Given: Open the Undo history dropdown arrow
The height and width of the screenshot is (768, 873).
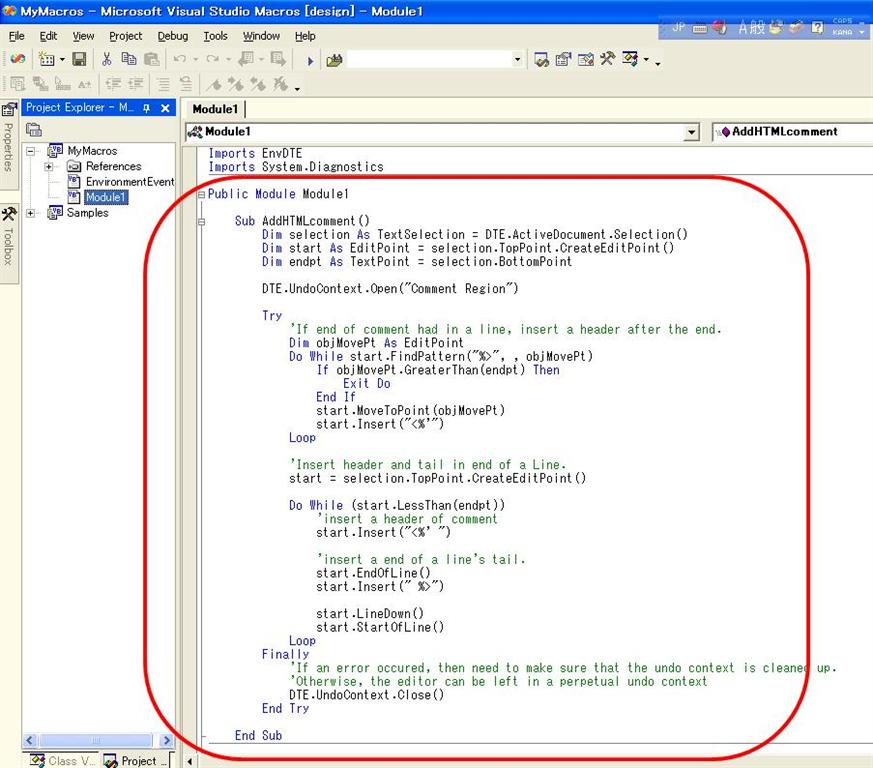Looking at the screenshot, I should [x=195, y=59].
